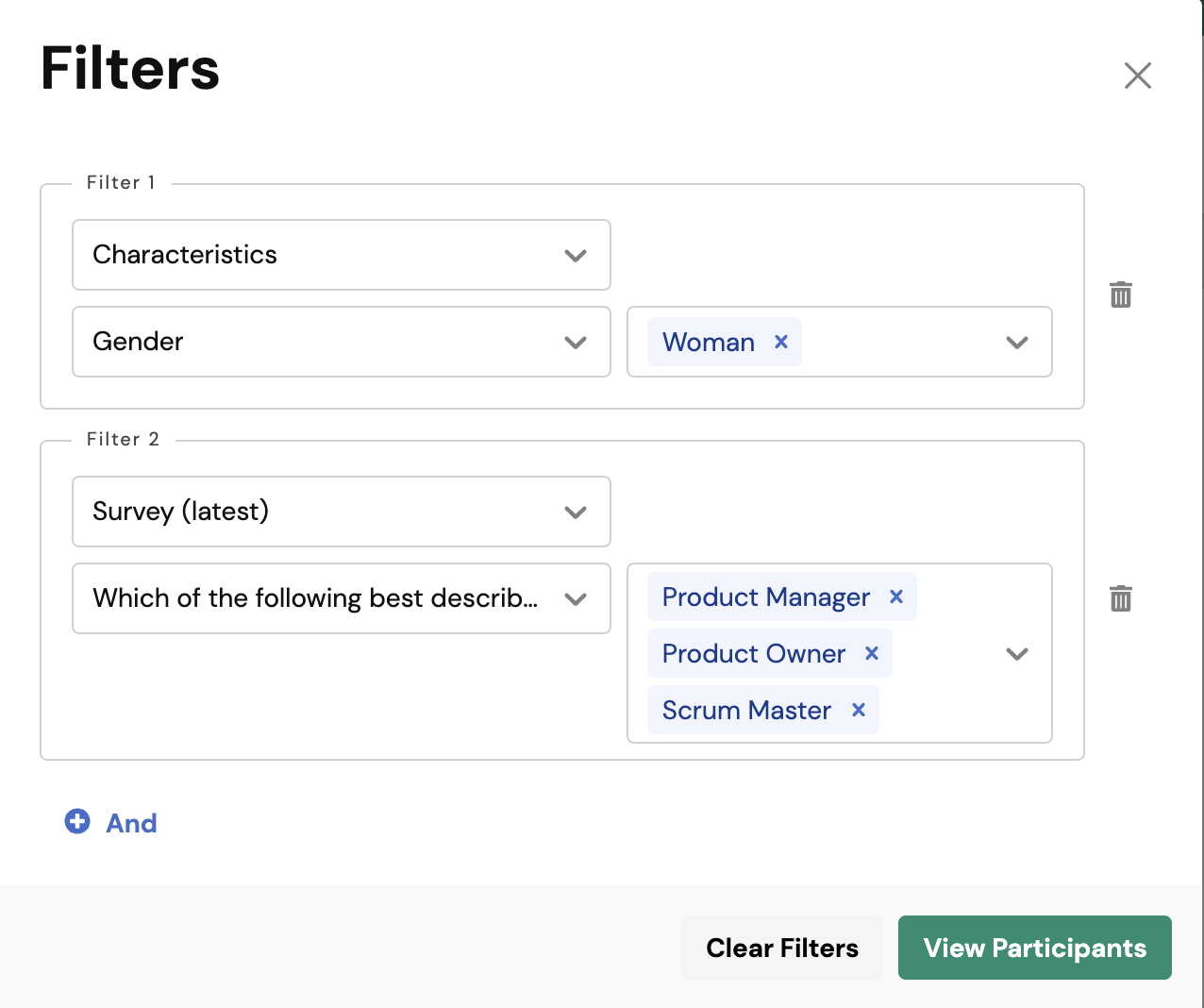Close the Filters dialog
Image resolution: width=1204 pixels, height=1008 pixels.
coord(1138,76)
